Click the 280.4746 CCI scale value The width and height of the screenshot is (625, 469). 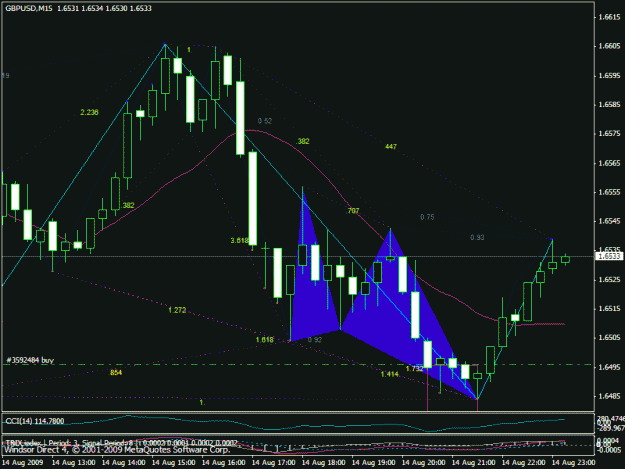[x=611, y=418]
